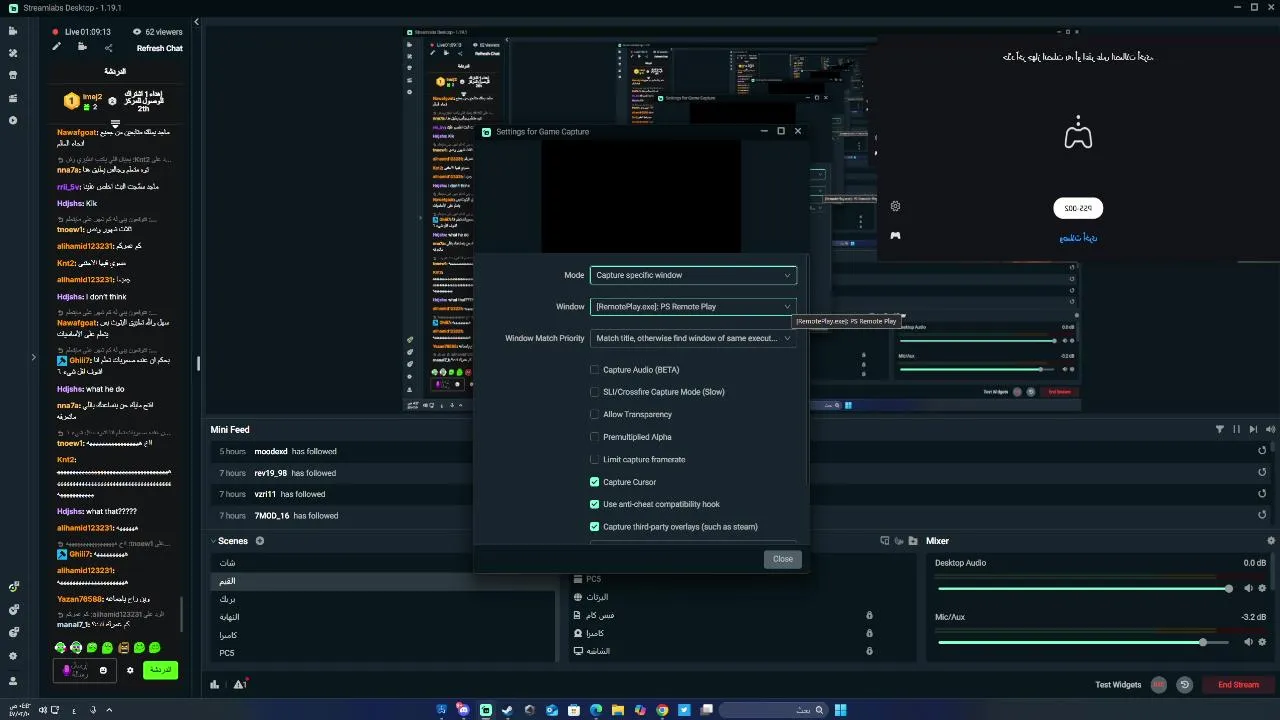
Task: Repeat alert for 7MOD_16 follow
Action: click(x=1262, y=516)
